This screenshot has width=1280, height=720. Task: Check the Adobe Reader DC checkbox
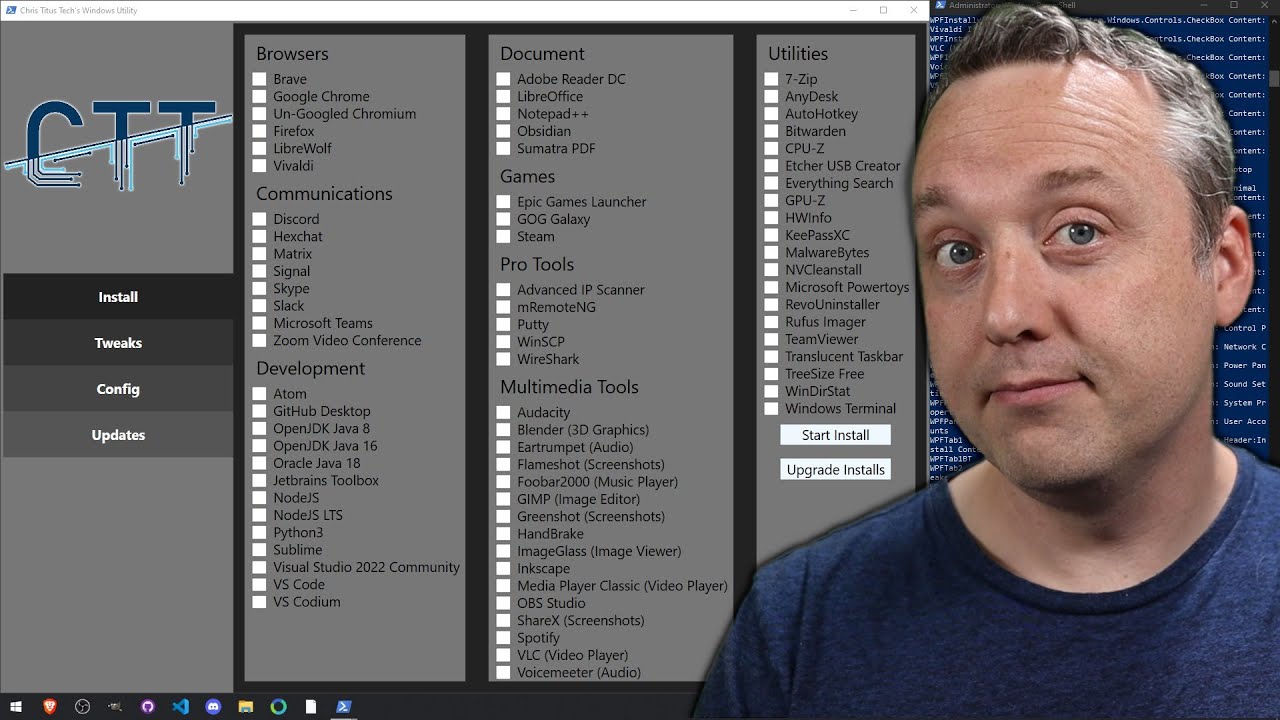(504, 79)
